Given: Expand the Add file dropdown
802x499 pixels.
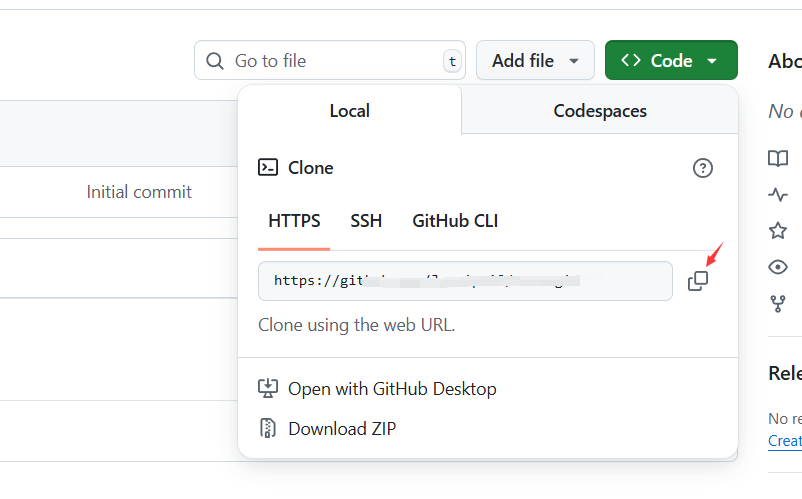Looking at the screenshot, I should coord(535,60).
